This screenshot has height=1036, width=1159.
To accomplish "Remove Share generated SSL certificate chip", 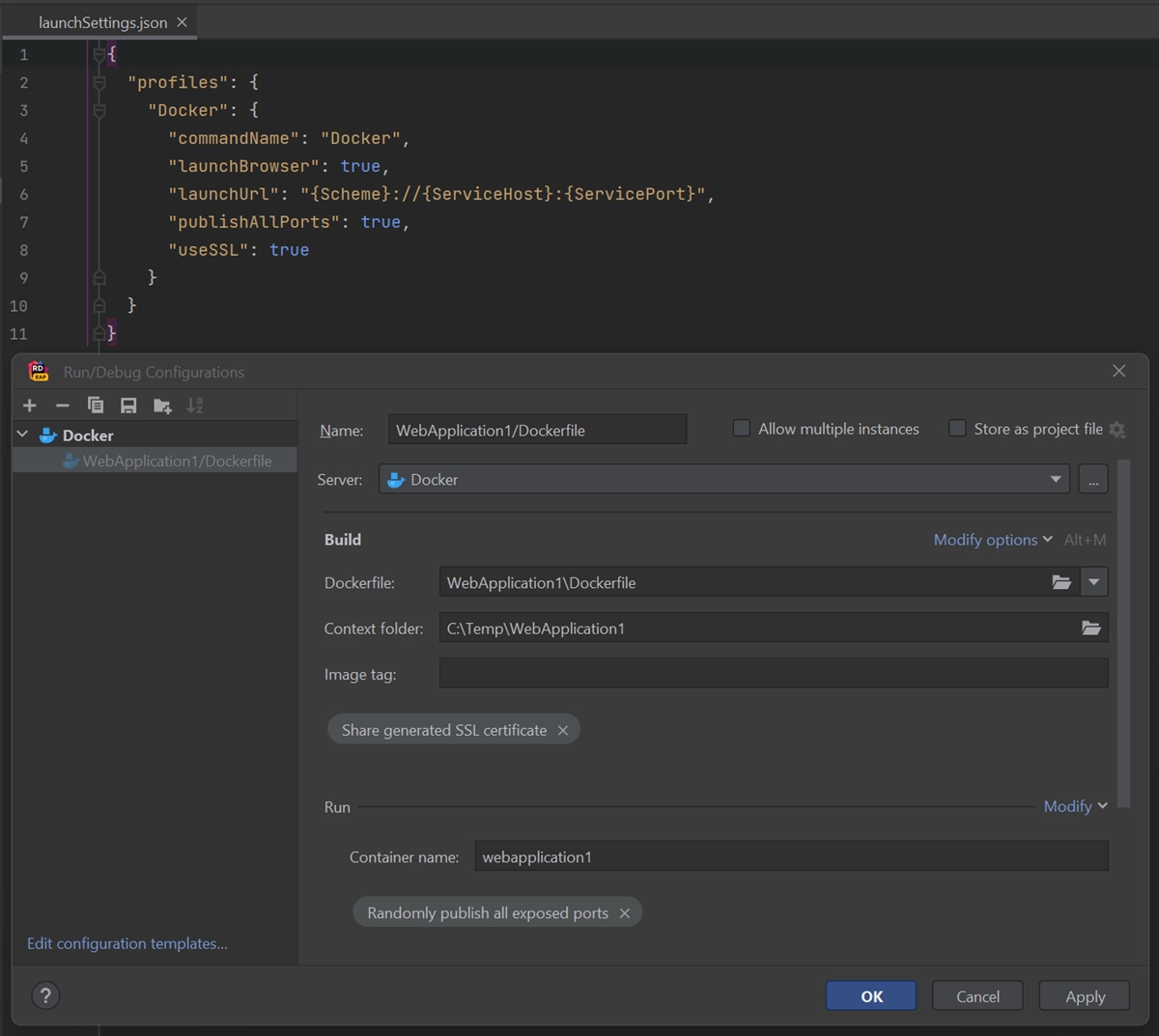I will pos(563,730).
